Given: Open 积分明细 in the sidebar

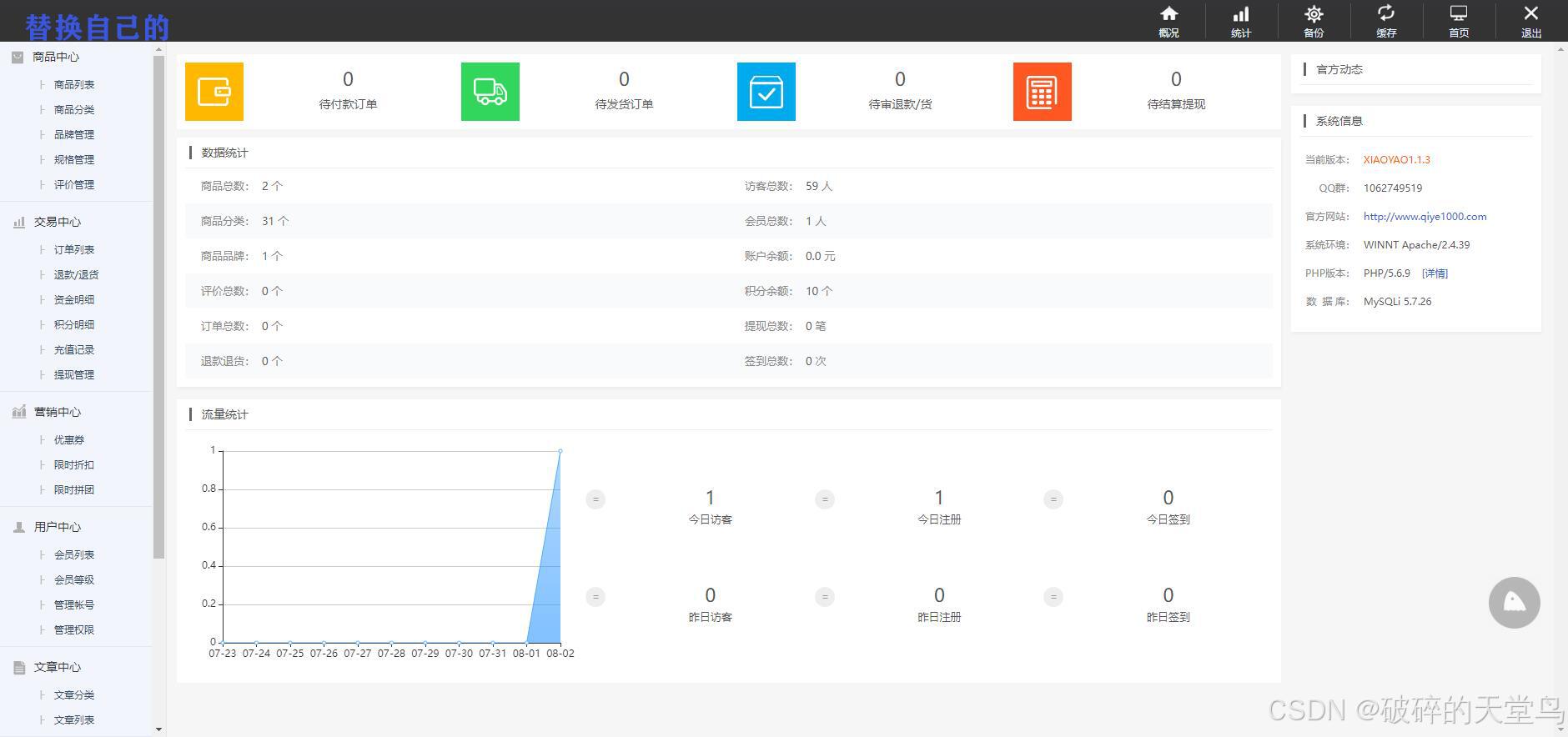Looking at the screenshot, I should pos(74,324).
